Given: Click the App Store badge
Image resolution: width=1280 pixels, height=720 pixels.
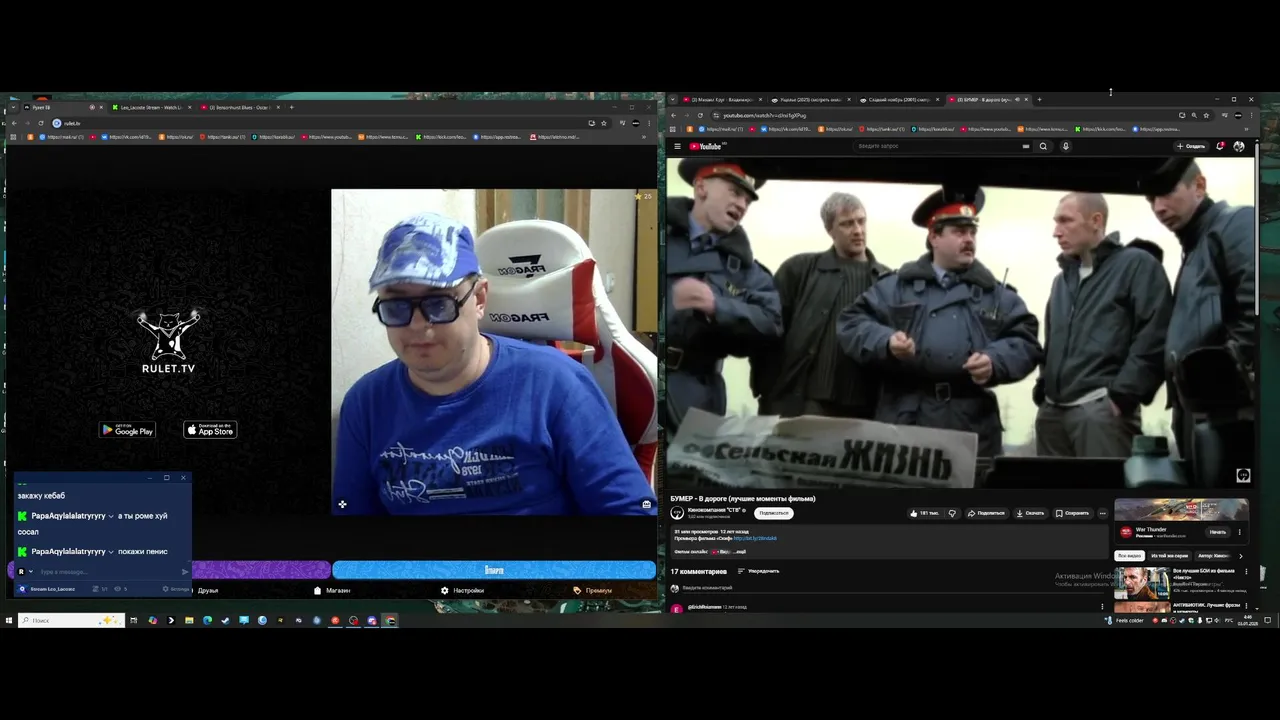Looking at the screenshot, I should pyautogui.click(x=210, y=430).
